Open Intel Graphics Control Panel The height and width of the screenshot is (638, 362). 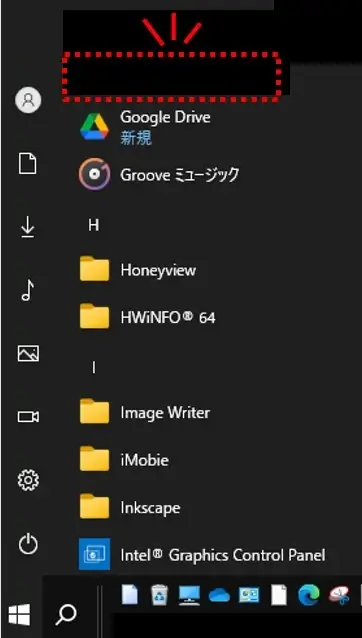pyautogui.click(x=202, y=555)
